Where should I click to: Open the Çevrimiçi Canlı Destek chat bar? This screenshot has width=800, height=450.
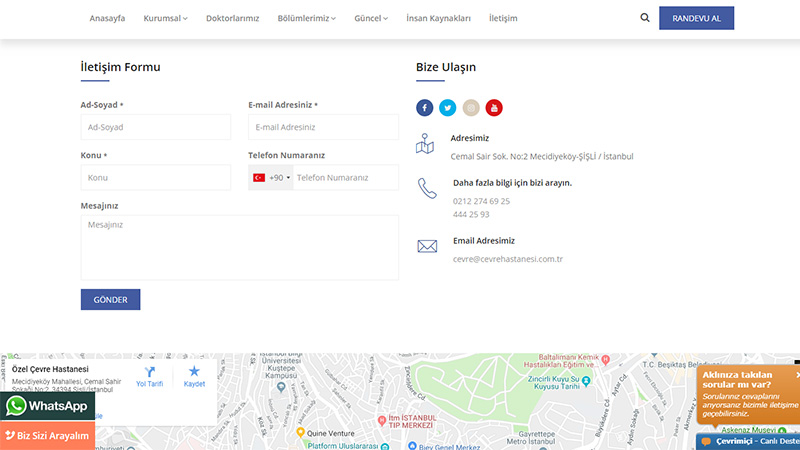[x=748, y=442]
